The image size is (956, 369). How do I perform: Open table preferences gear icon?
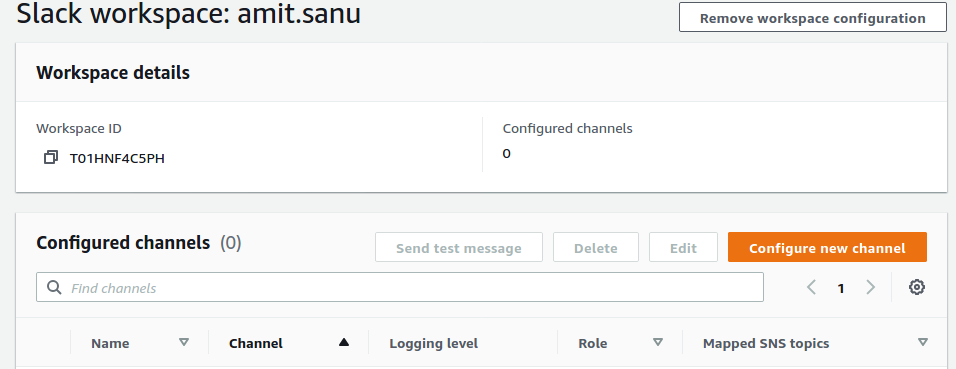917,287
